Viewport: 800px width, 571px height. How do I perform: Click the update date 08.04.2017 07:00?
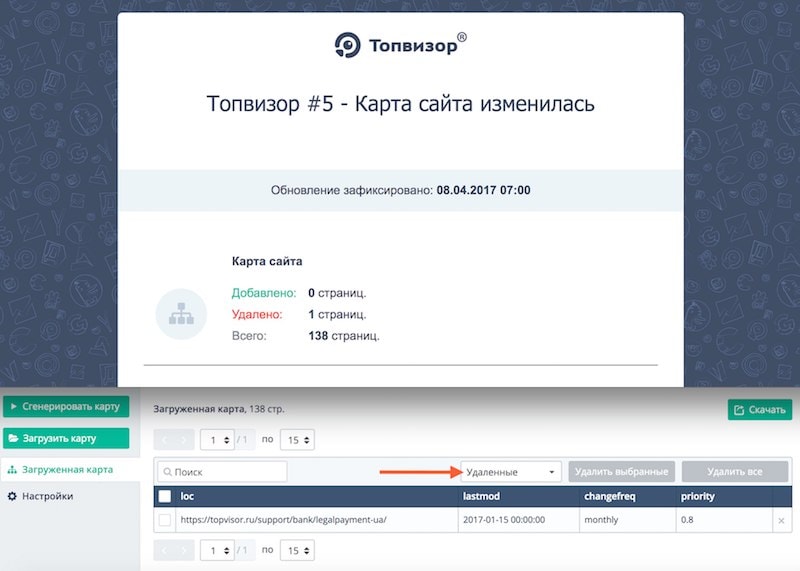[483, 190]
